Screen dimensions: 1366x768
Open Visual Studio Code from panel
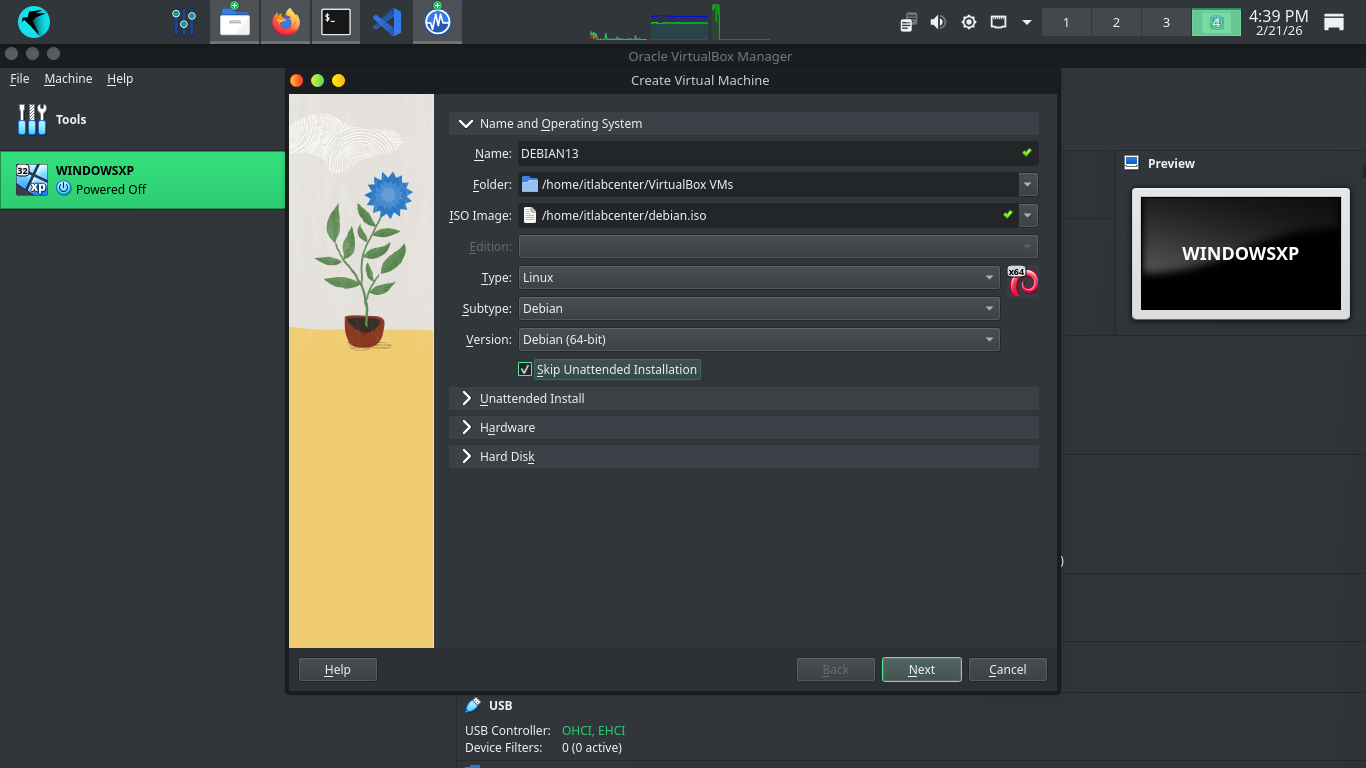coord(387,21)
